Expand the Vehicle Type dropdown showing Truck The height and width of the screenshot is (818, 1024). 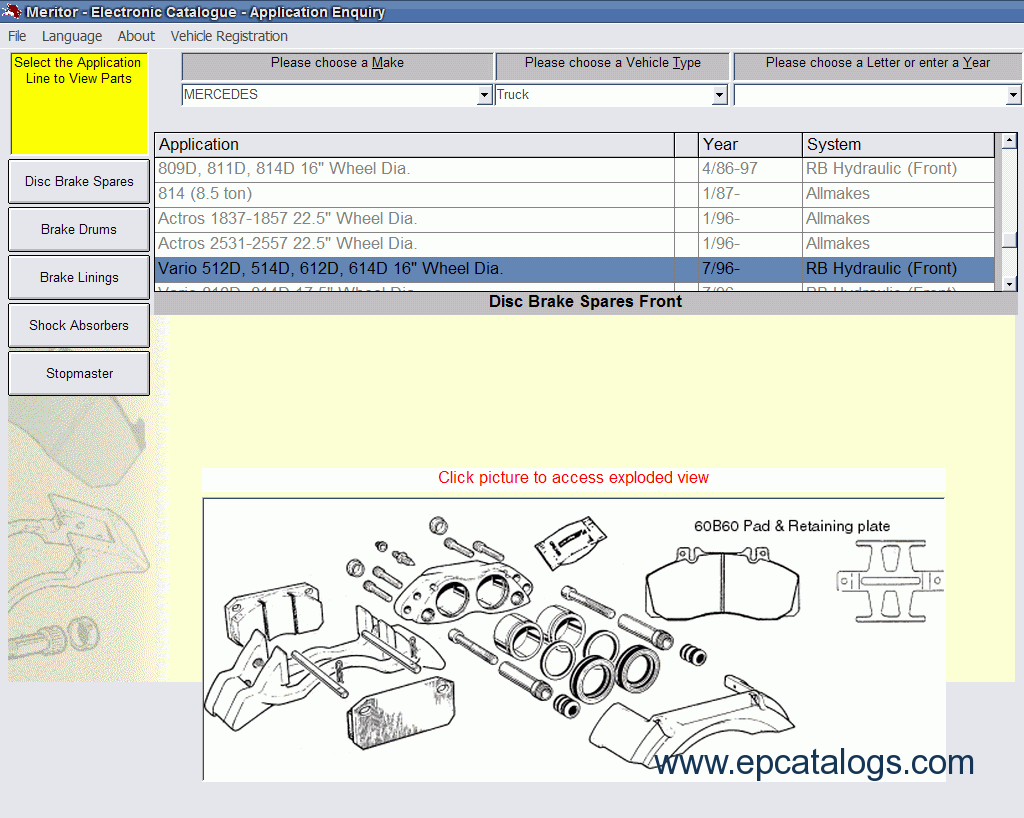(x=719, y=95)
